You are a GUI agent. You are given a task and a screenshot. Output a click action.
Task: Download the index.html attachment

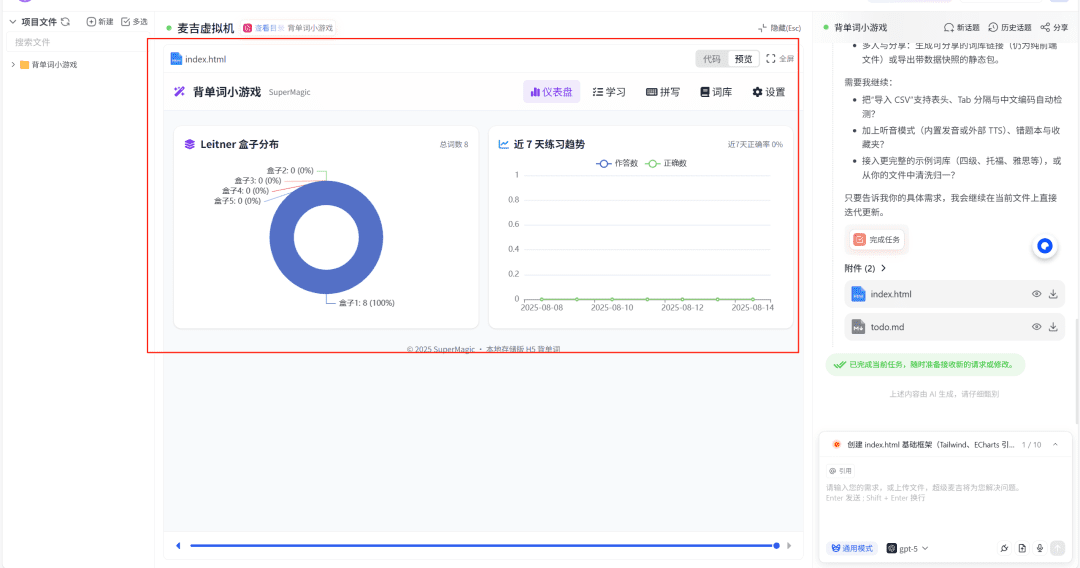click(x=1052, y=294)
